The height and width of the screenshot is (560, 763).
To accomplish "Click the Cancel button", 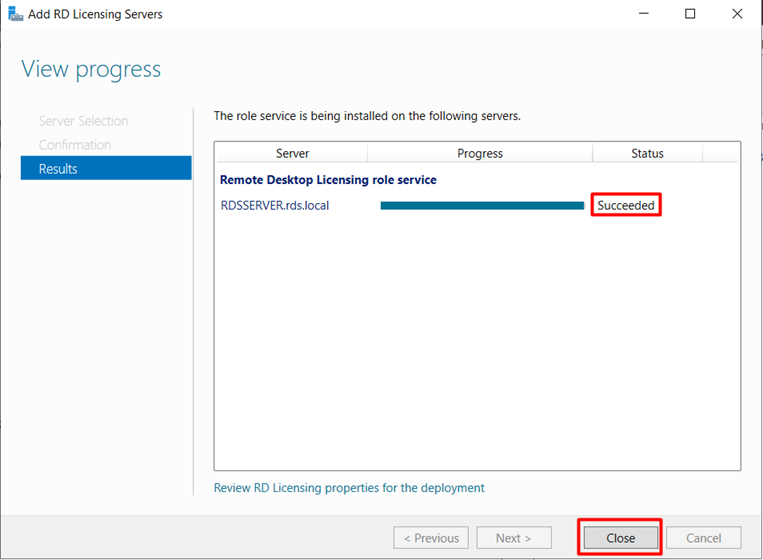I will point(704,538).
